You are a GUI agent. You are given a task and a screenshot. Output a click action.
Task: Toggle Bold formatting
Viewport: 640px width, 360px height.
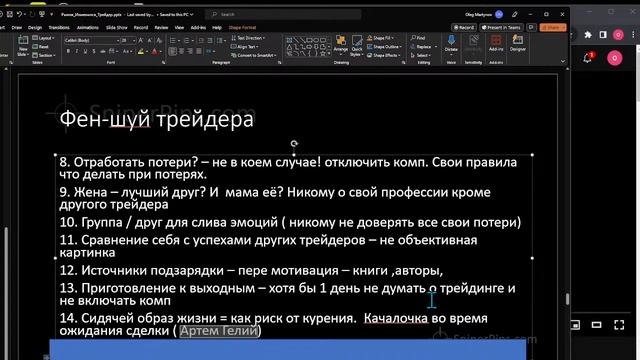click(x=68, y=51)
